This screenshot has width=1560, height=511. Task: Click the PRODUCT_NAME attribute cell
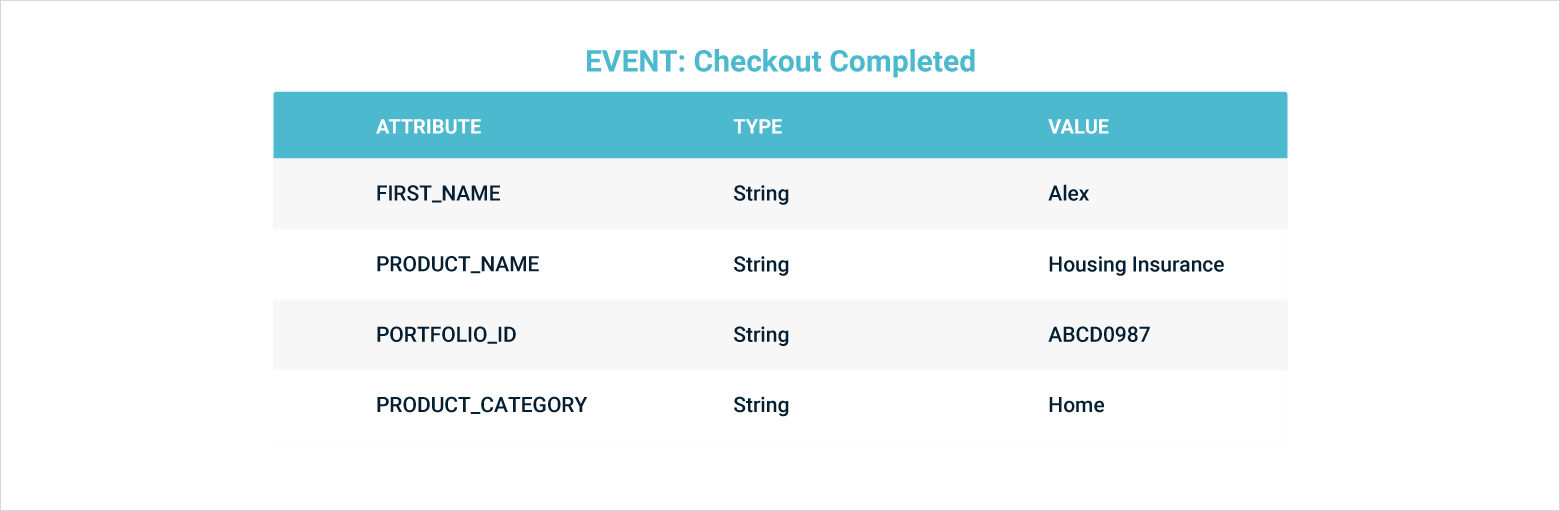tap(457, 265)
